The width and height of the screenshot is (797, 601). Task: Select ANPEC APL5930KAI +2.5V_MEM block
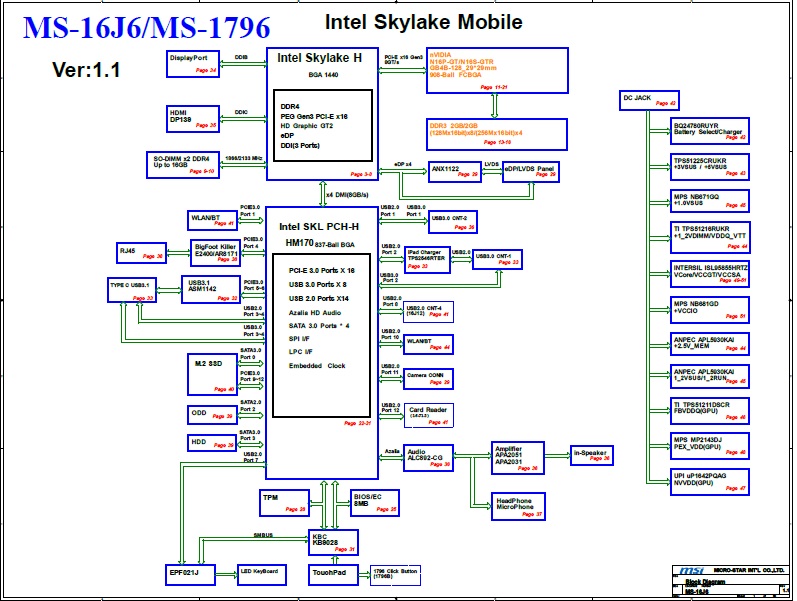[x=710, y=344]
